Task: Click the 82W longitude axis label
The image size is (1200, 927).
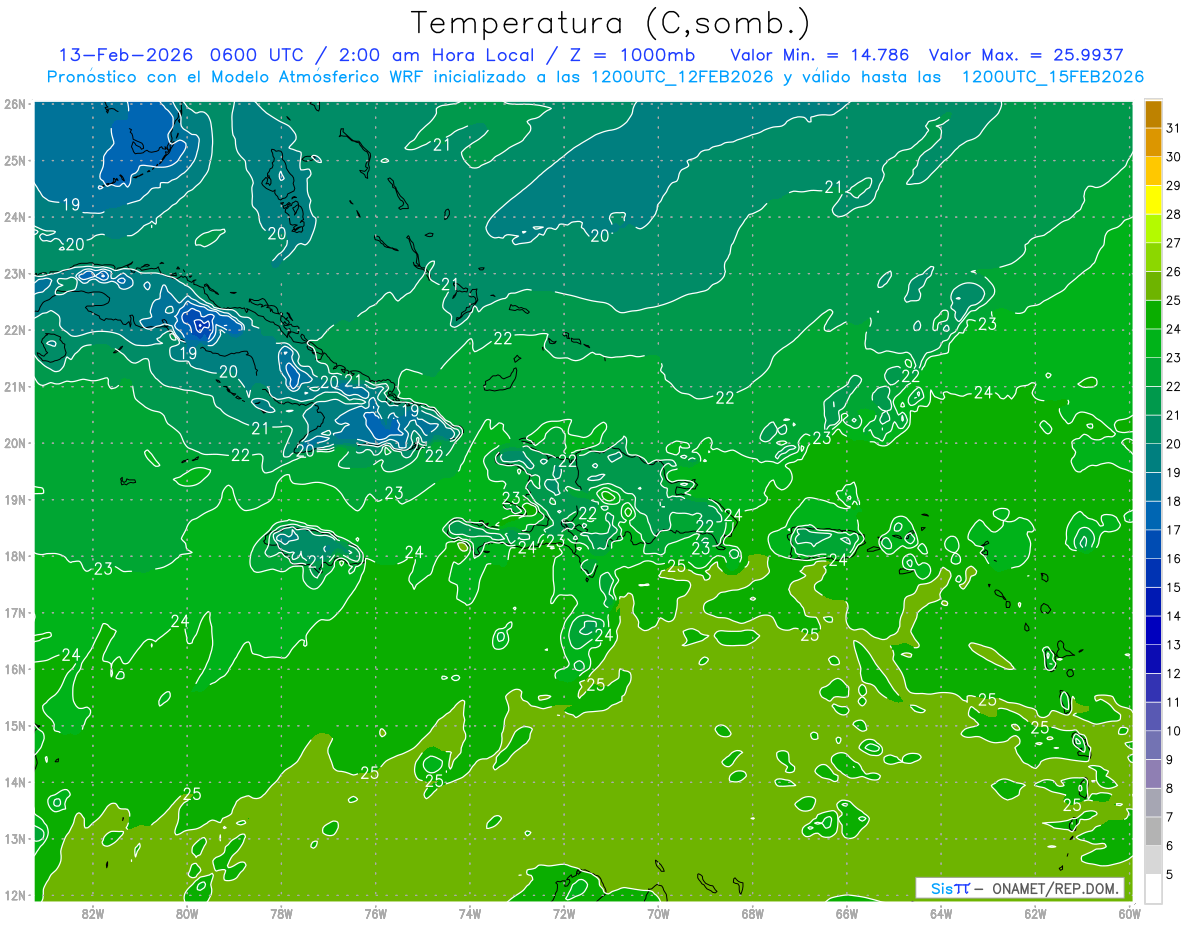Action: (92, 913)
